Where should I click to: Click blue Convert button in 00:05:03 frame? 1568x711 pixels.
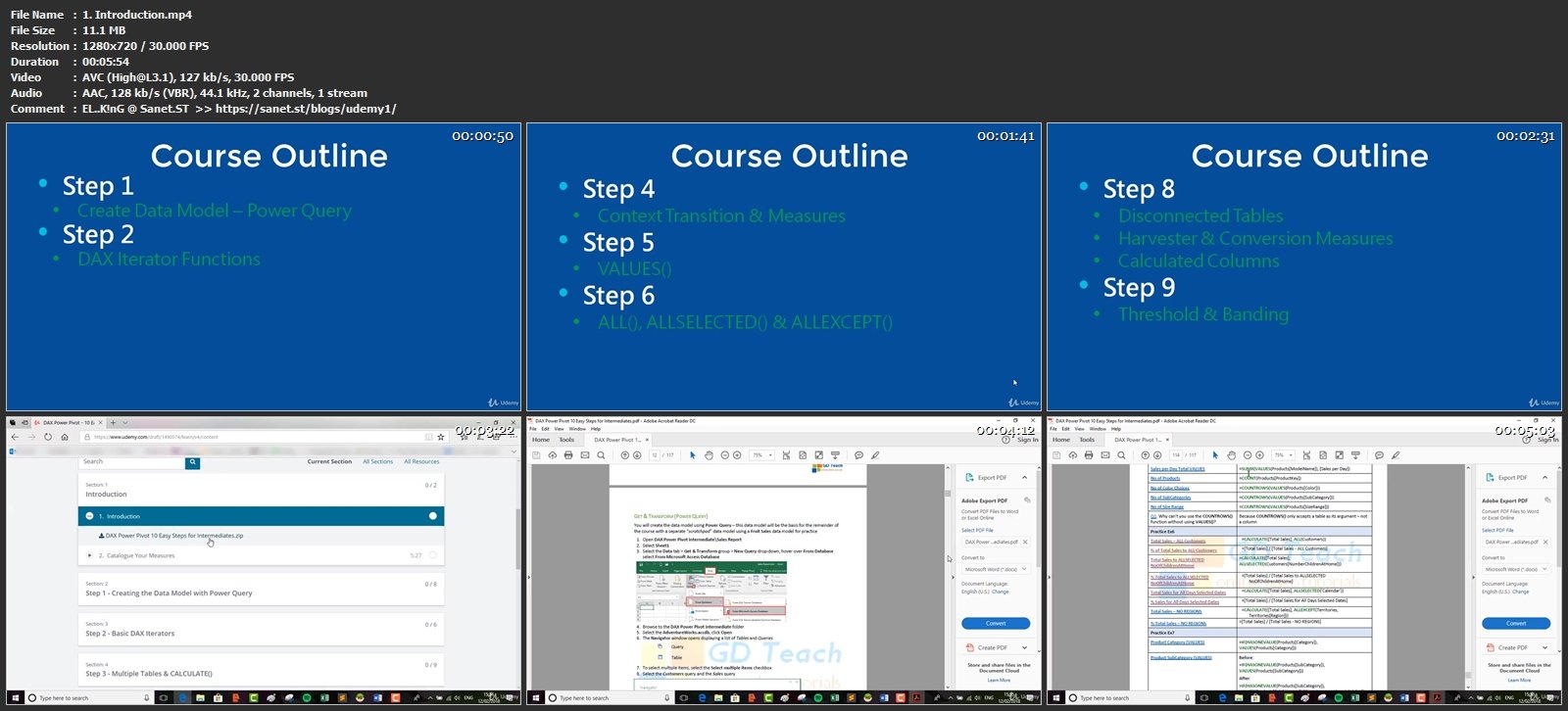[1516, 623]
